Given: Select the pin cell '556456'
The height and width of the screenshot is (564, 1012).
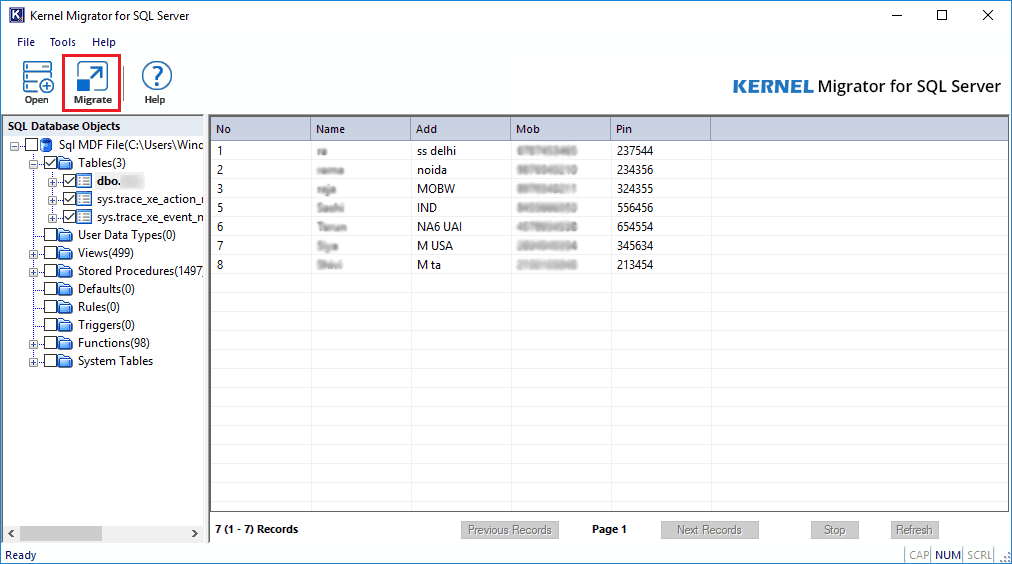Looking at the screenshot, I should (x=661, y=208).
